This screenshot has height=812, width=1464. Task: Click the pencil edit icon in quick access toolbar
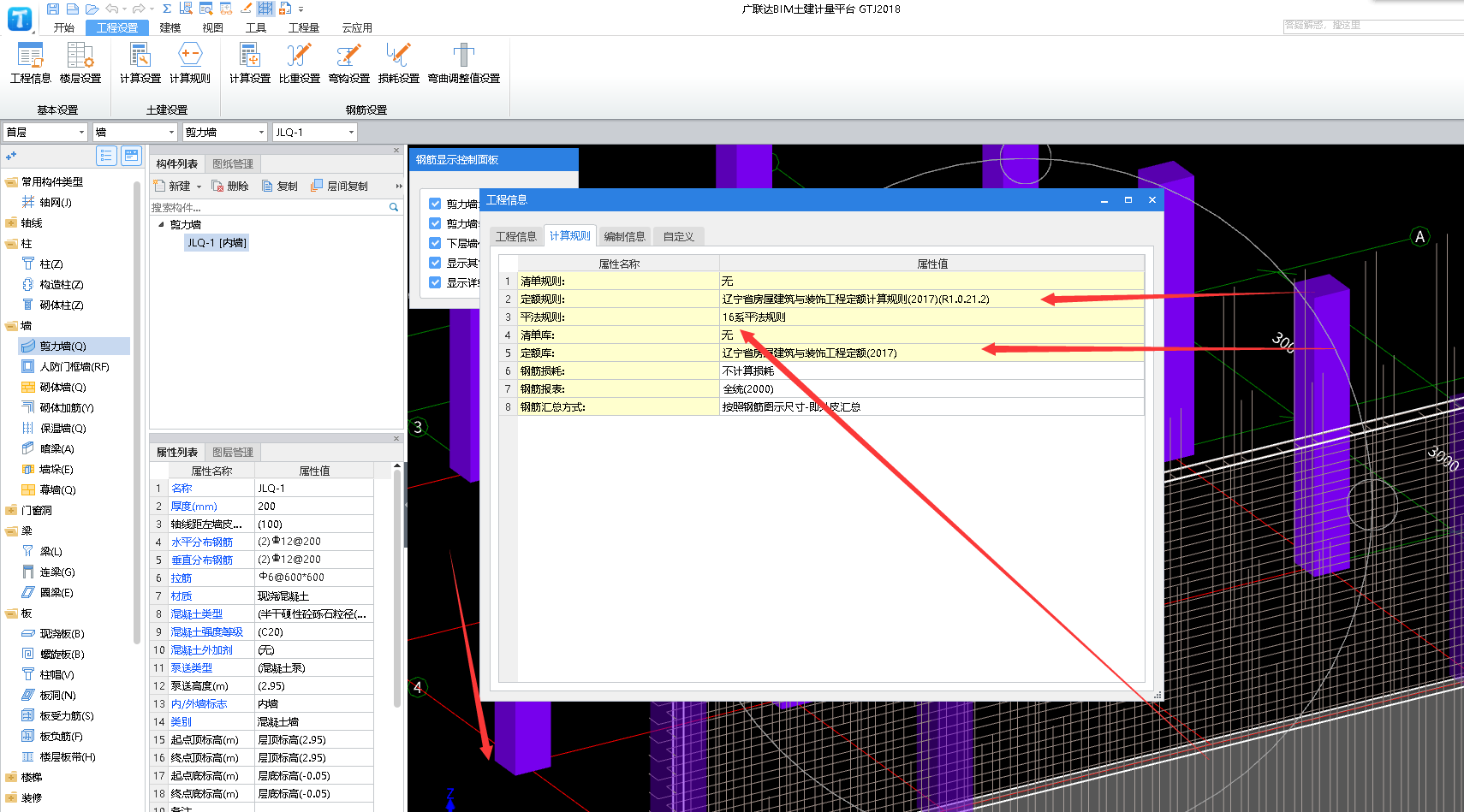coord(247,9)
